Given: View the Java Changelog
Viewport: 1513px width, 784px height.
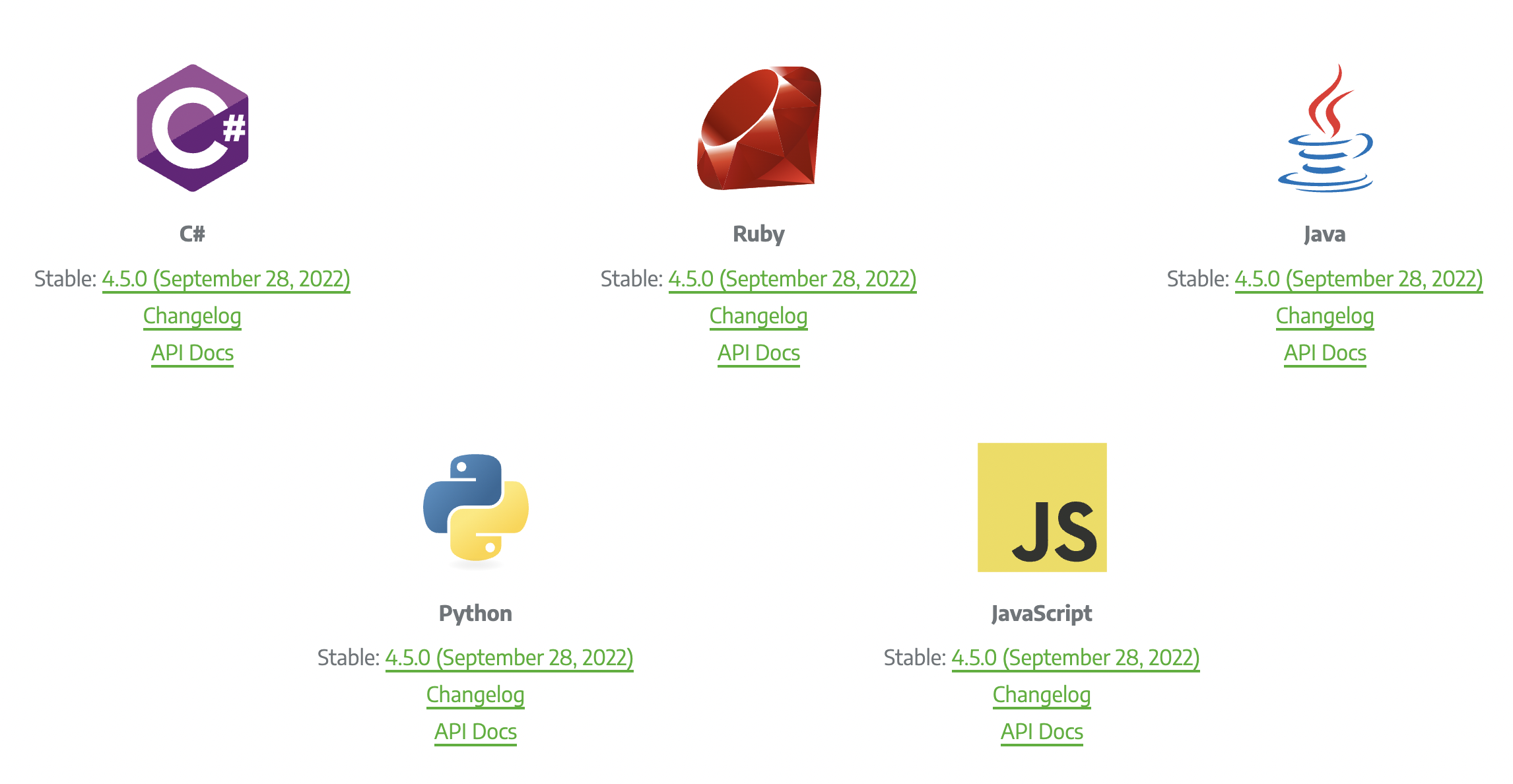Looking at the screenshot, I should click(x=1325, y=316).
